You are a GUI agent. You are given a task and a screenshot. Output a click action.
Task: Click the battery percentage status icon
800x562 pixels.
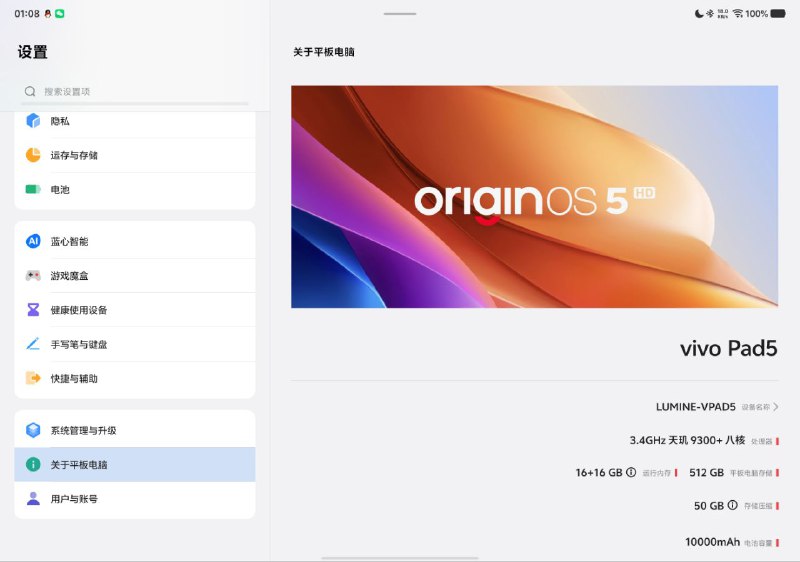756,14
